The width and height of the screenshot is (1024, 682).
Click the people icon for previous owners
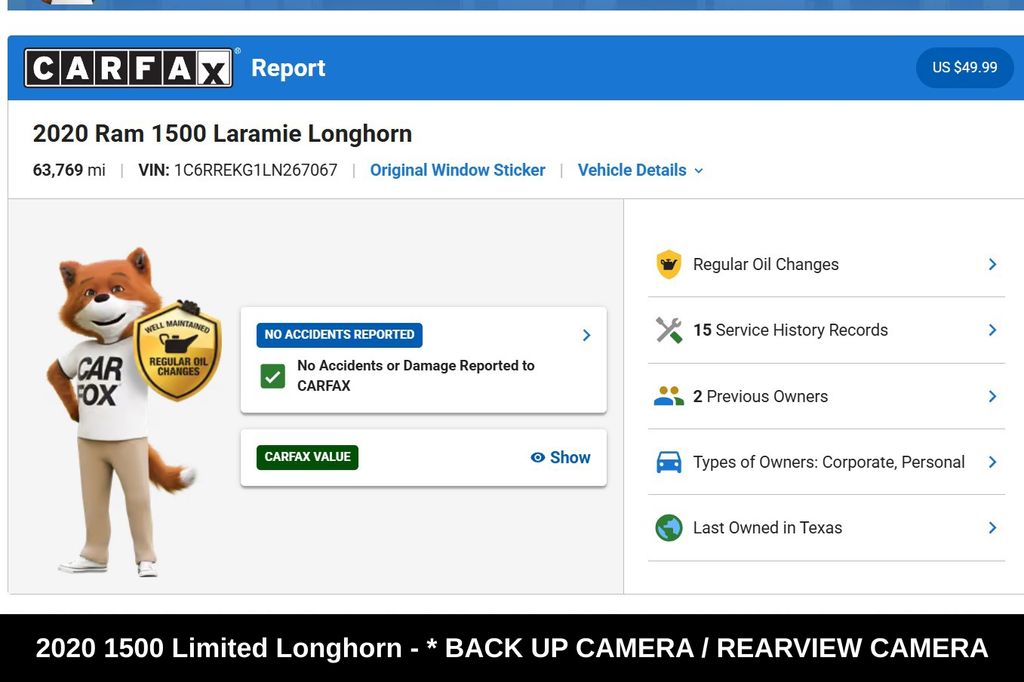coord(669,396)
